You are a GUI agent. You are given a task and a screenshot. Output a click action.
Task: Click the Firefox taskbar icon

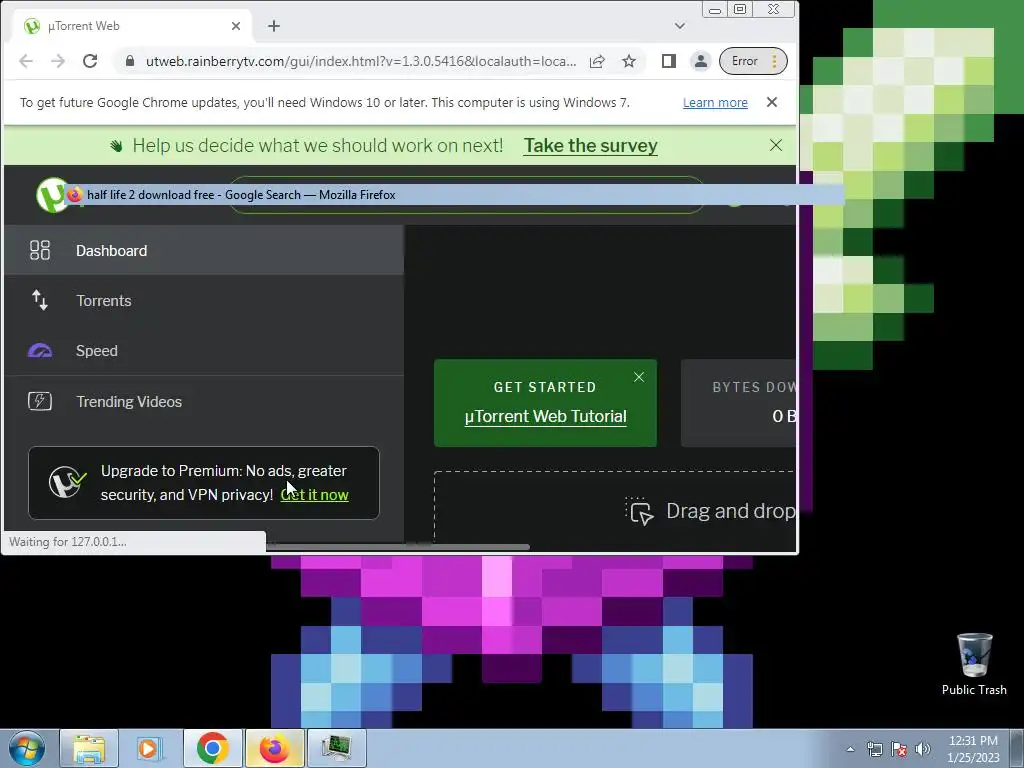[274, 748]
